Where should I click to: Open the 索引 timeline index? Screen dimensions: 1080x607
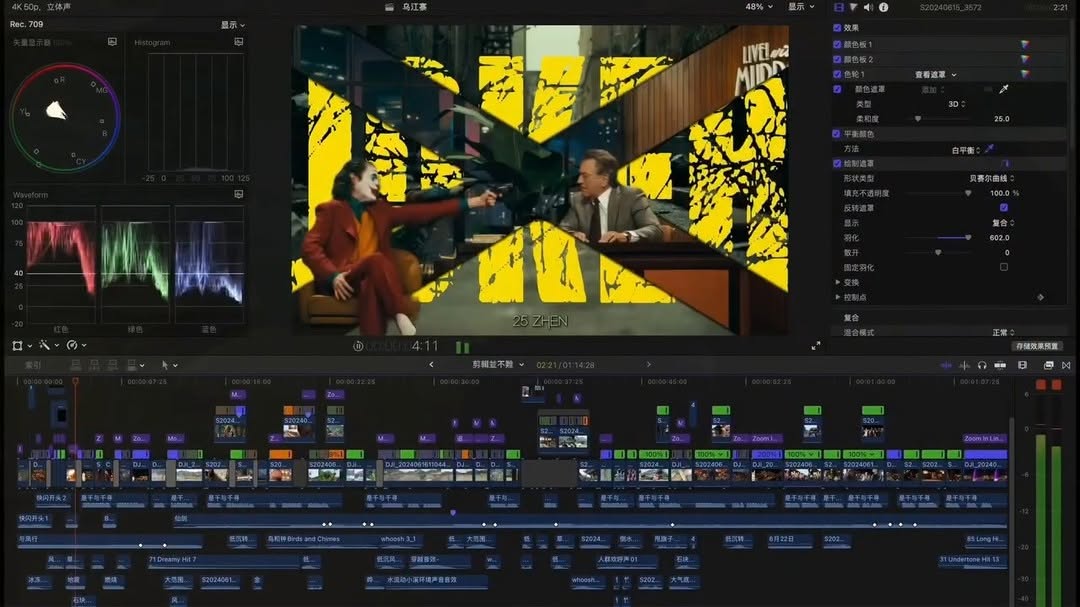pos(33,365)
